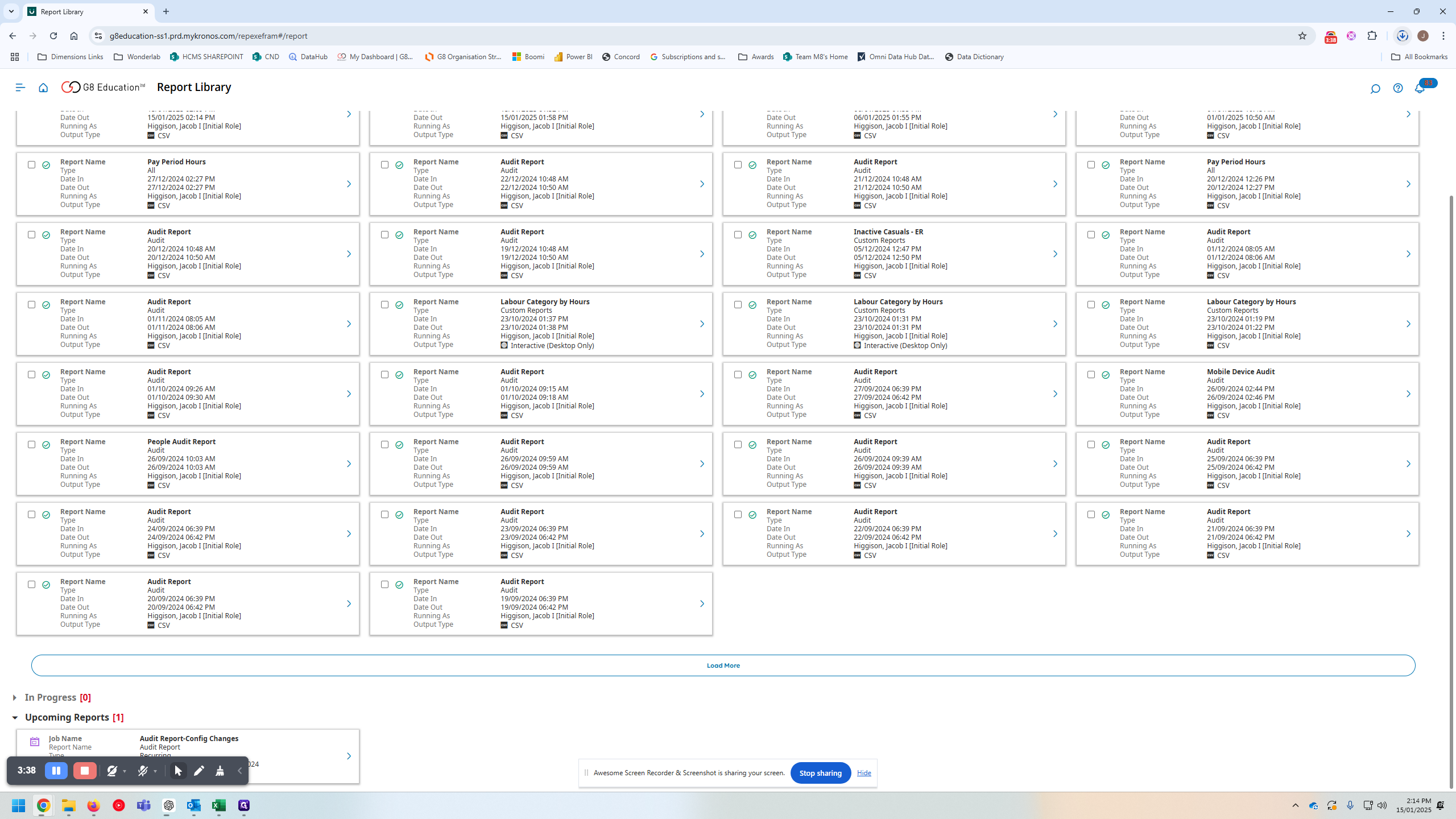Image resolution: width=1456 pixels, height=819 pixels.
Task: Go to home via house icon in app header
Action: (x=43, y=88)
